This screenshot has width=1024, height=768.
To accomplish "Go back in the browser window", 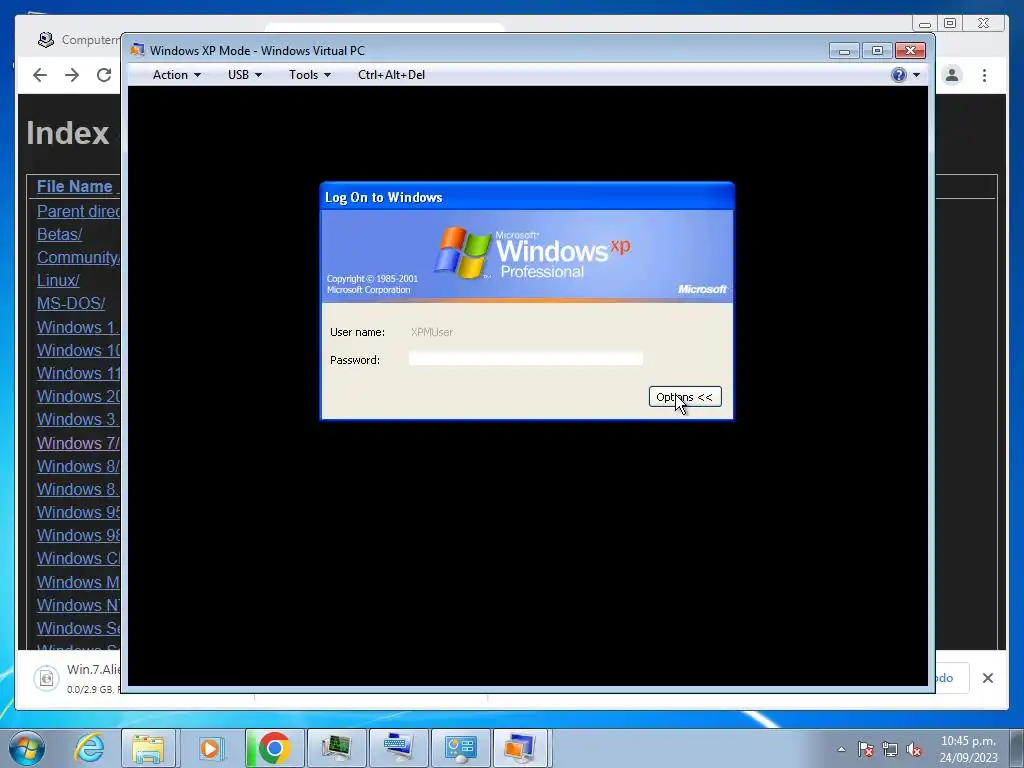I will pos(40,75).
